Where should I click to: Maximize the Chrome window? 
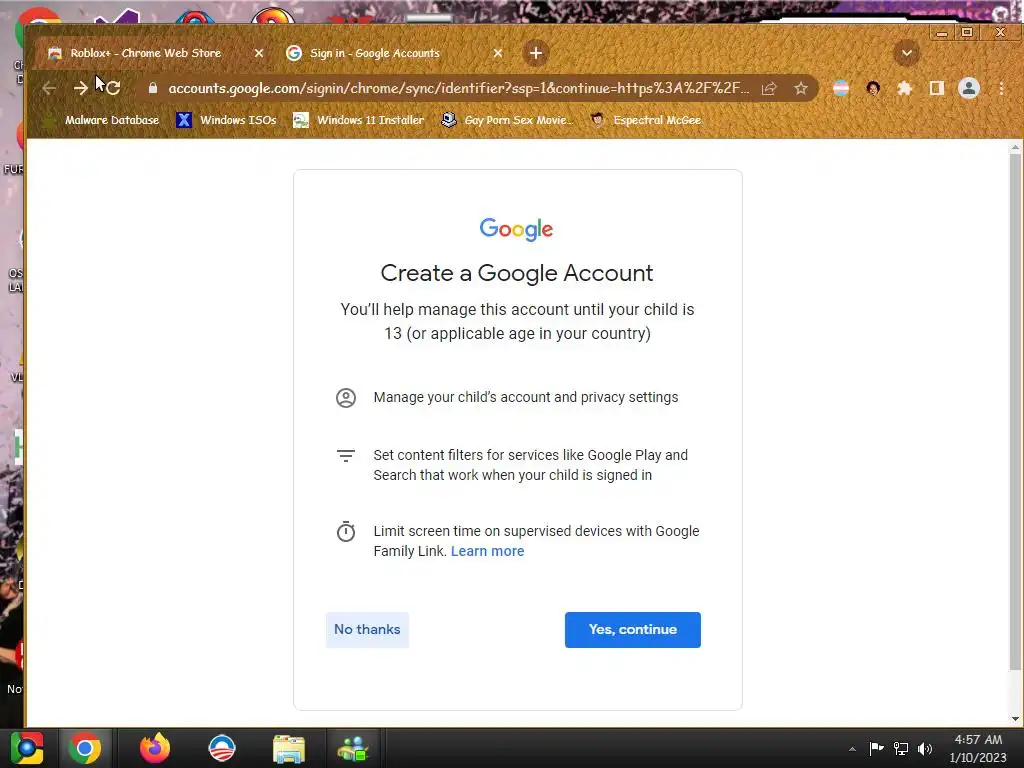(x=967, y=33)
